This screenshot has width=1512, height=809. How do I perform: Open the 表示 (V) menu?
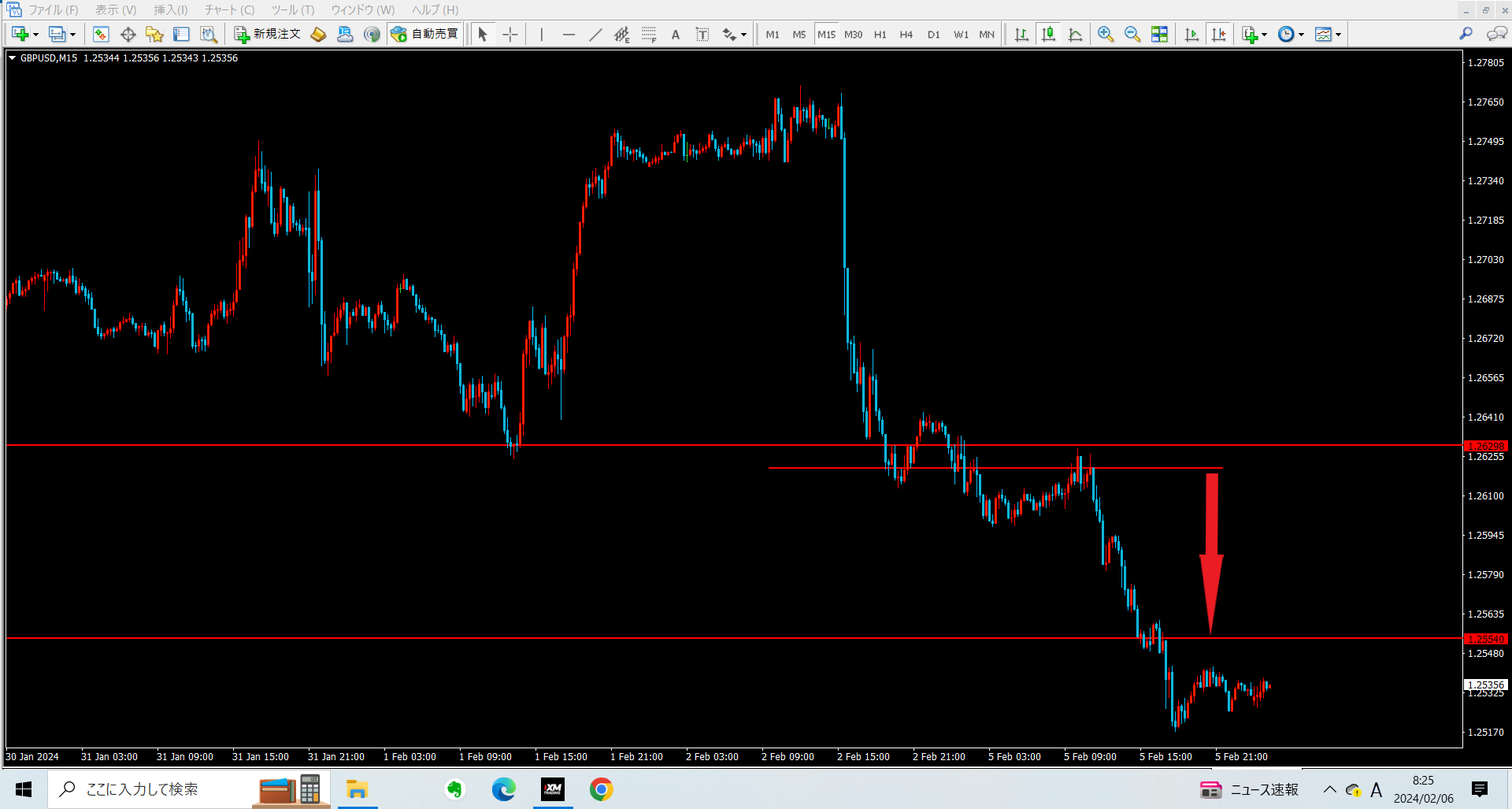pos(116,9)
